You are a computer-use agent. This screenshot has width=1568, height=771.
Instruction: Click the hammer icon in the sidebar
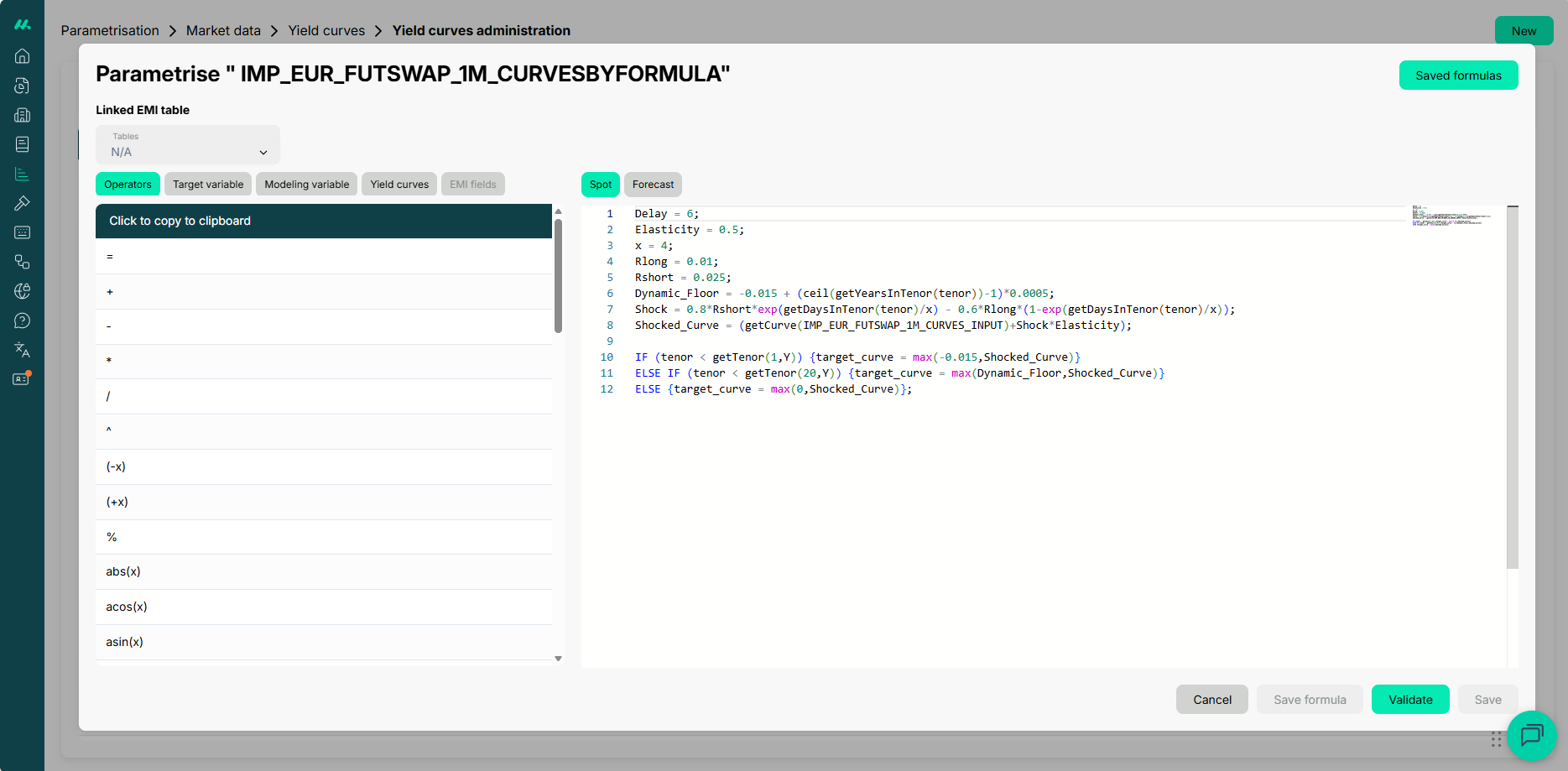click(23, 203)
